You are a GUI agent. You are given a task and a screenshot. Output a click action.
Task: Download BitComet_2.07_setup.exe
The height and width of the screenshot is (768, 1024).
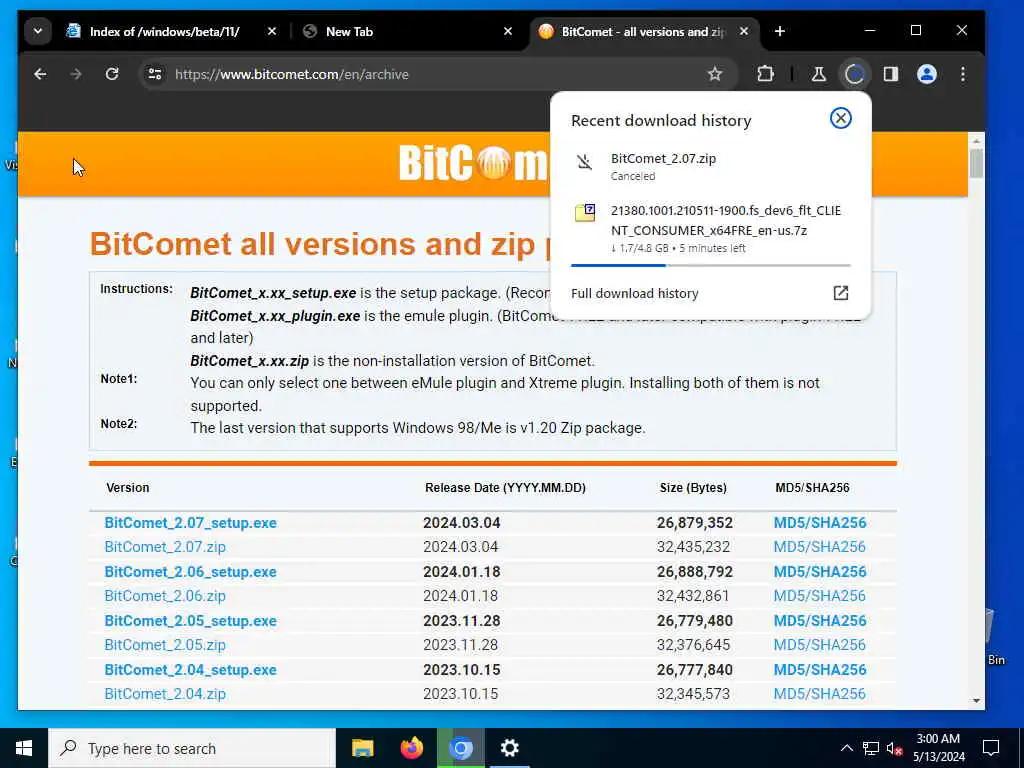(x=191, y=523)
